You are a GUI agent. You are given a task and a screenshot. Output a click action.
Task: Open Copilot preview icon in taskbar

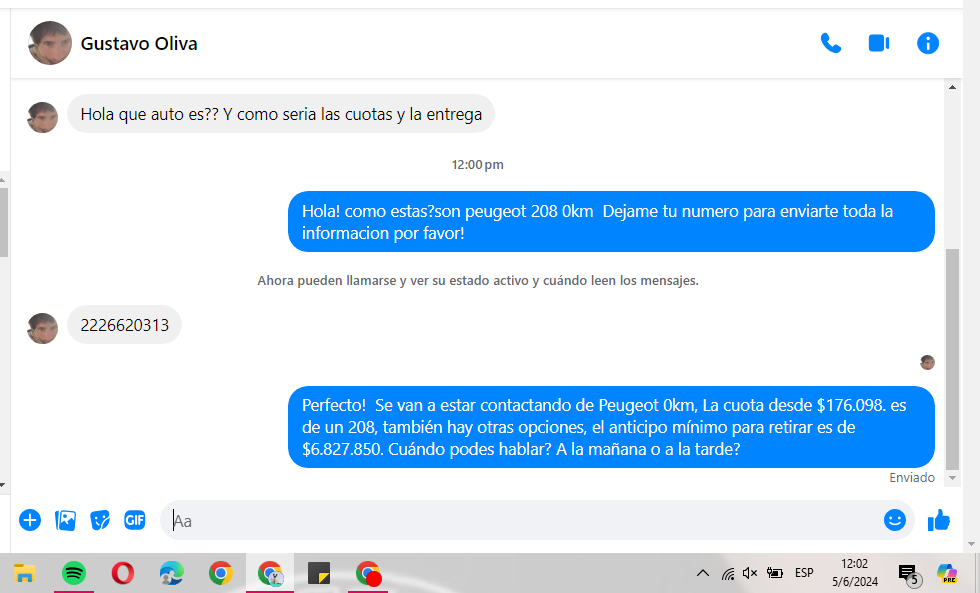click(946, 573)
